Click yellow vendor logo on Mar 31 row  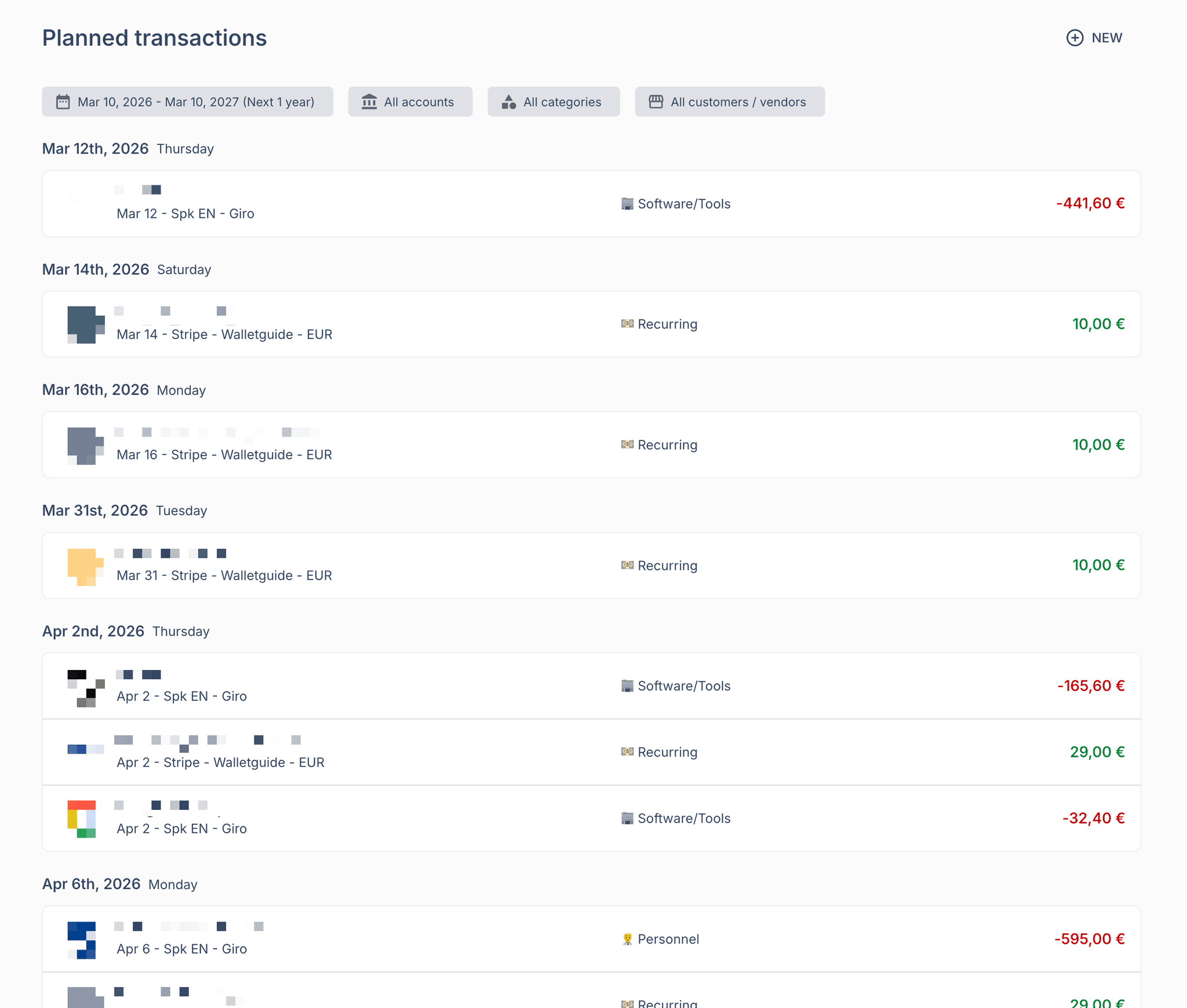[x=85, y=566]
